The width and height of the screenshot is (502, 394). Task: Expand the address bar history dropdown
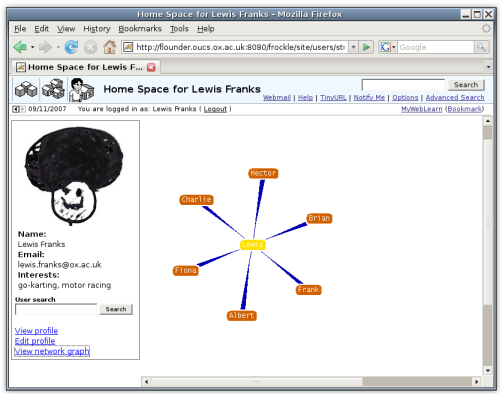(x=353, y=47)
